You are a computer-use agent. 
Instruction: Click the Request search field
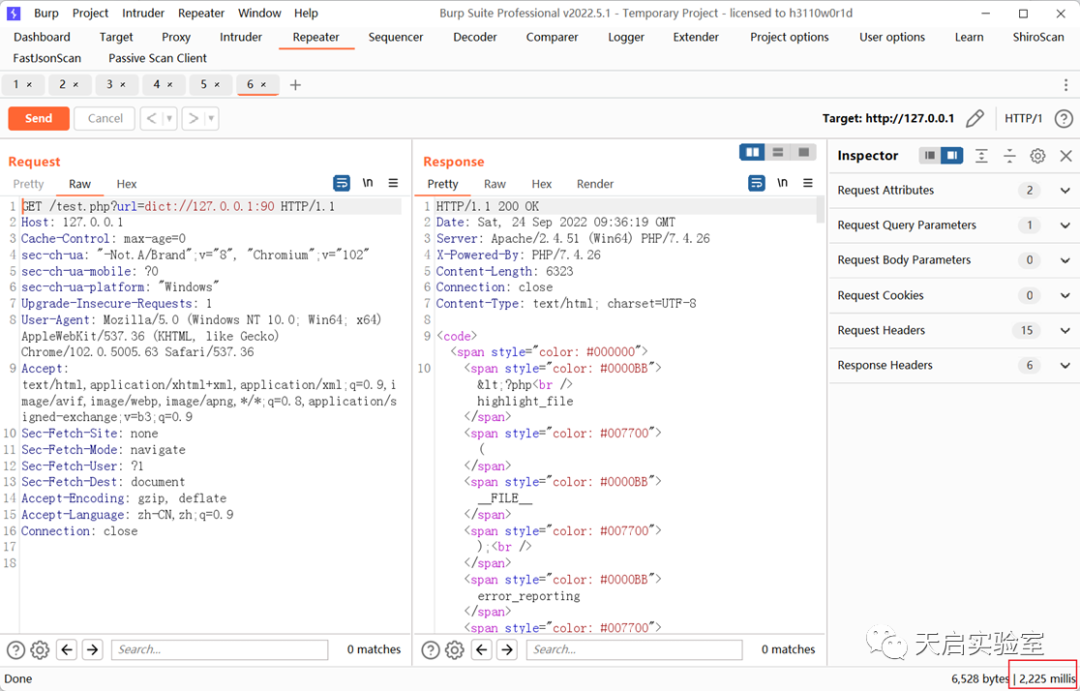click(x=220, y=650)
